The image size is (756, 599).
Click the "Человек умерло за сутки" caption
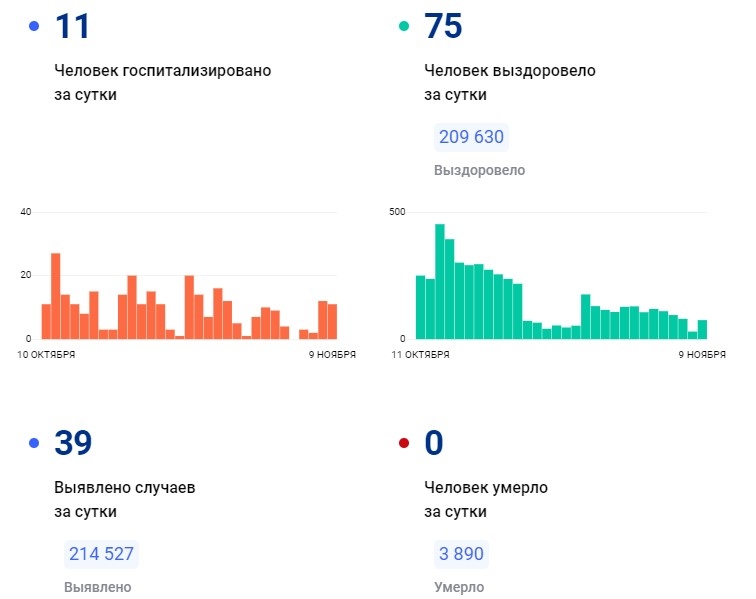485,499
